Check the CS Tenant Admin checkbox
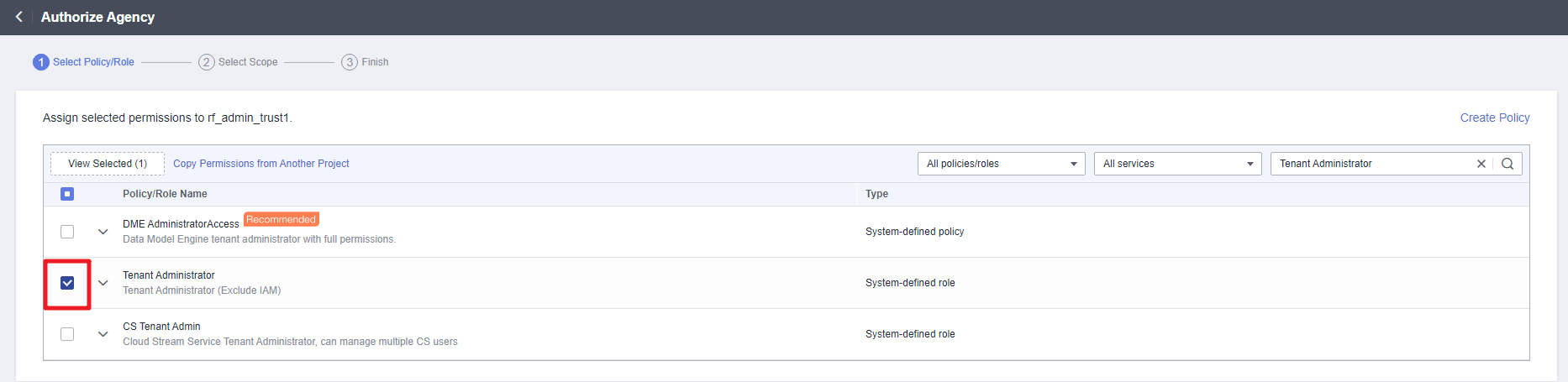Screen dimensions: 1568x382 tap(67, 334)
